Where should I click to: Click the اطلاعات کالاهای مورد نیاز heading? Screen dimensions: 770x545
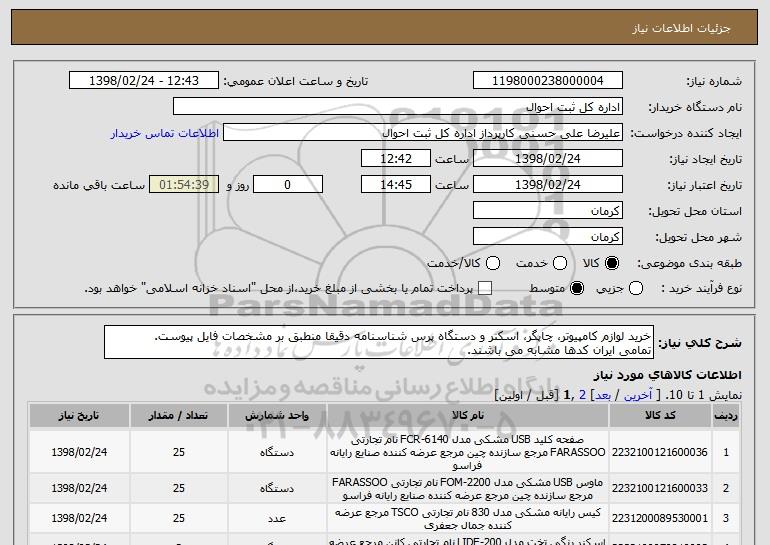click(667, 376)
